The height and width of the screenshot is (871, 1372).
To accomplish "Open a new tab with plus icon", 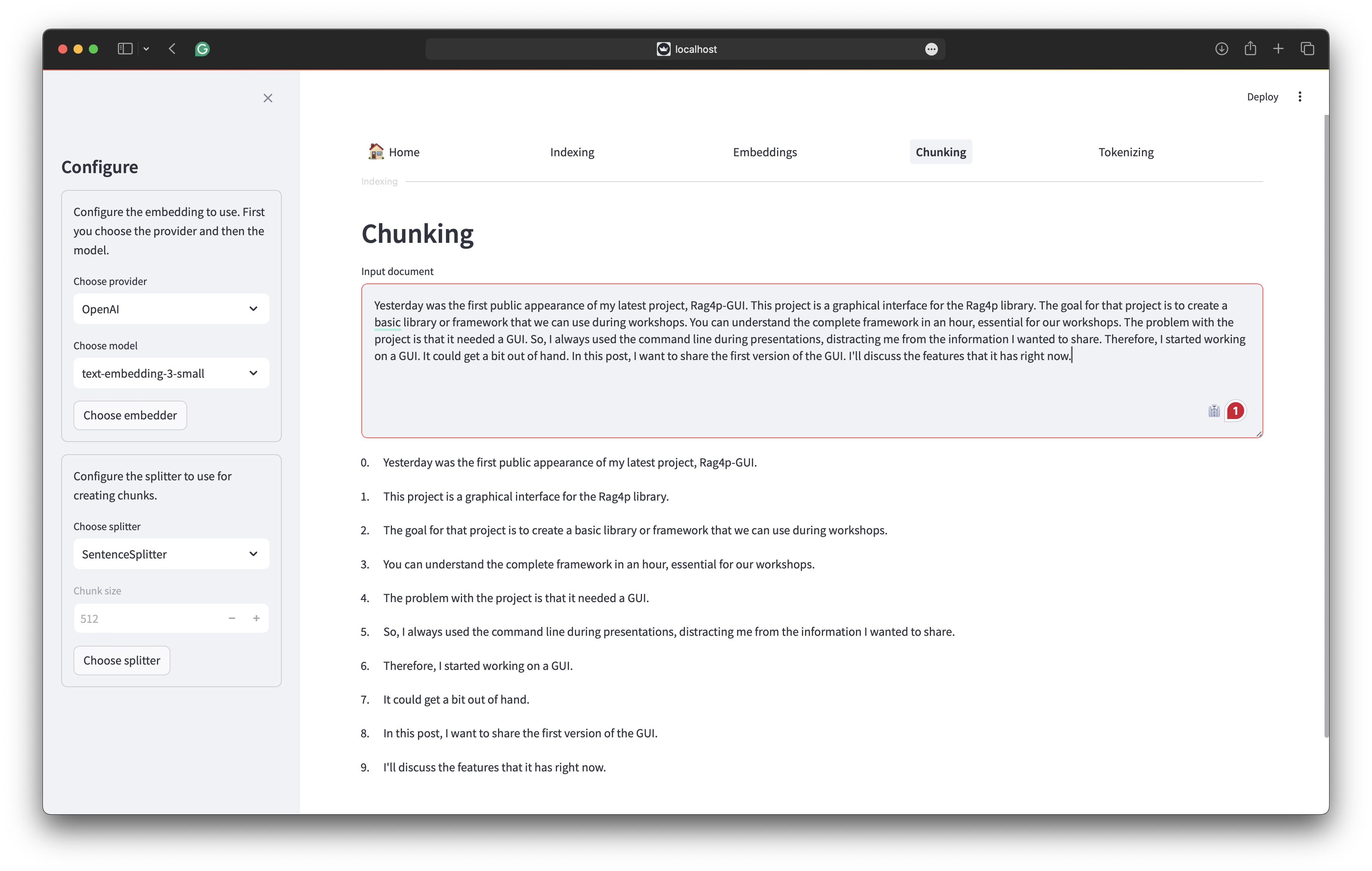I will pyautogui.click(x=1278, y=49).
